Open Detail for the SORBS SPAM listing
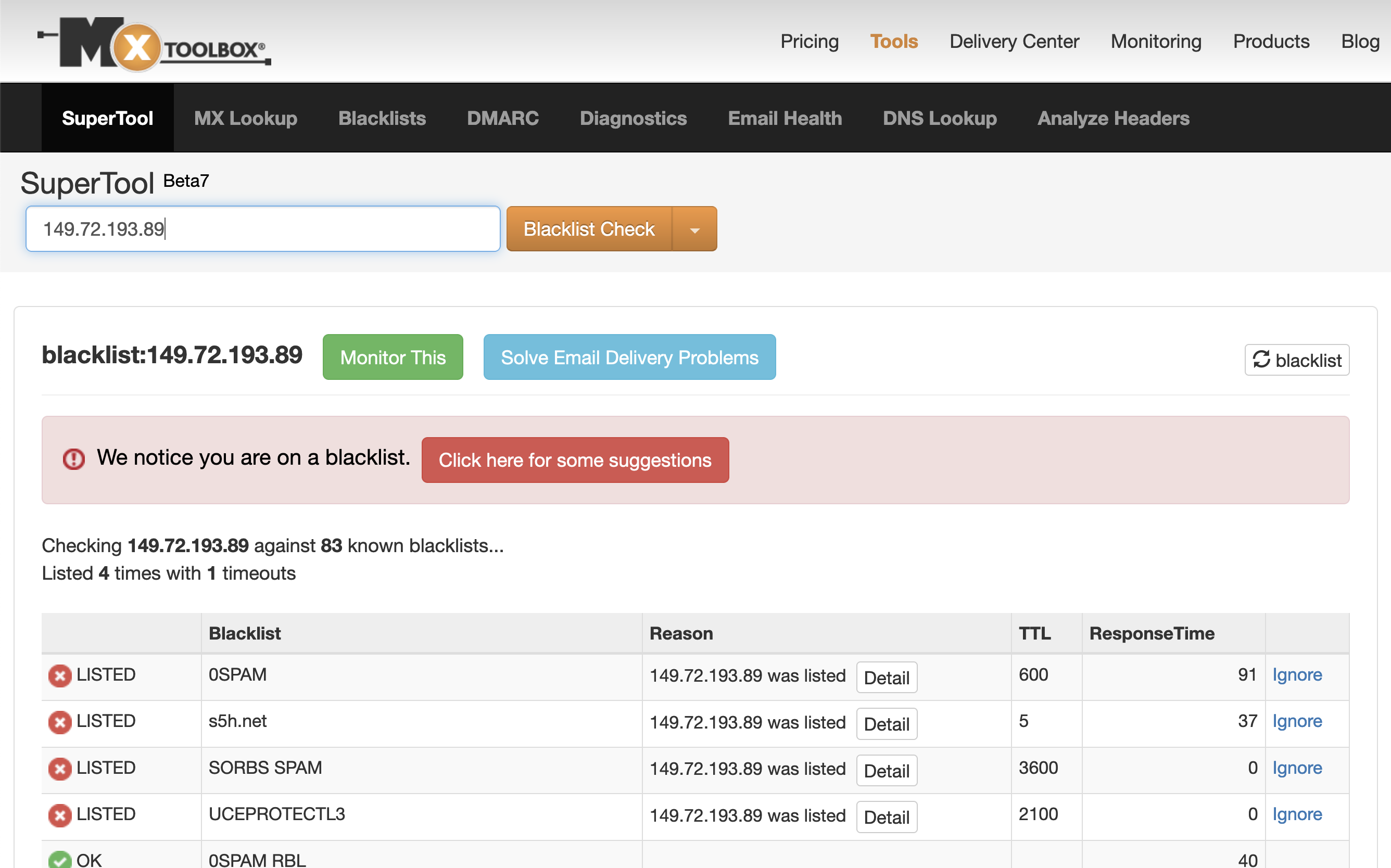Screen dimensions: 1391x868 click(887, 770)
